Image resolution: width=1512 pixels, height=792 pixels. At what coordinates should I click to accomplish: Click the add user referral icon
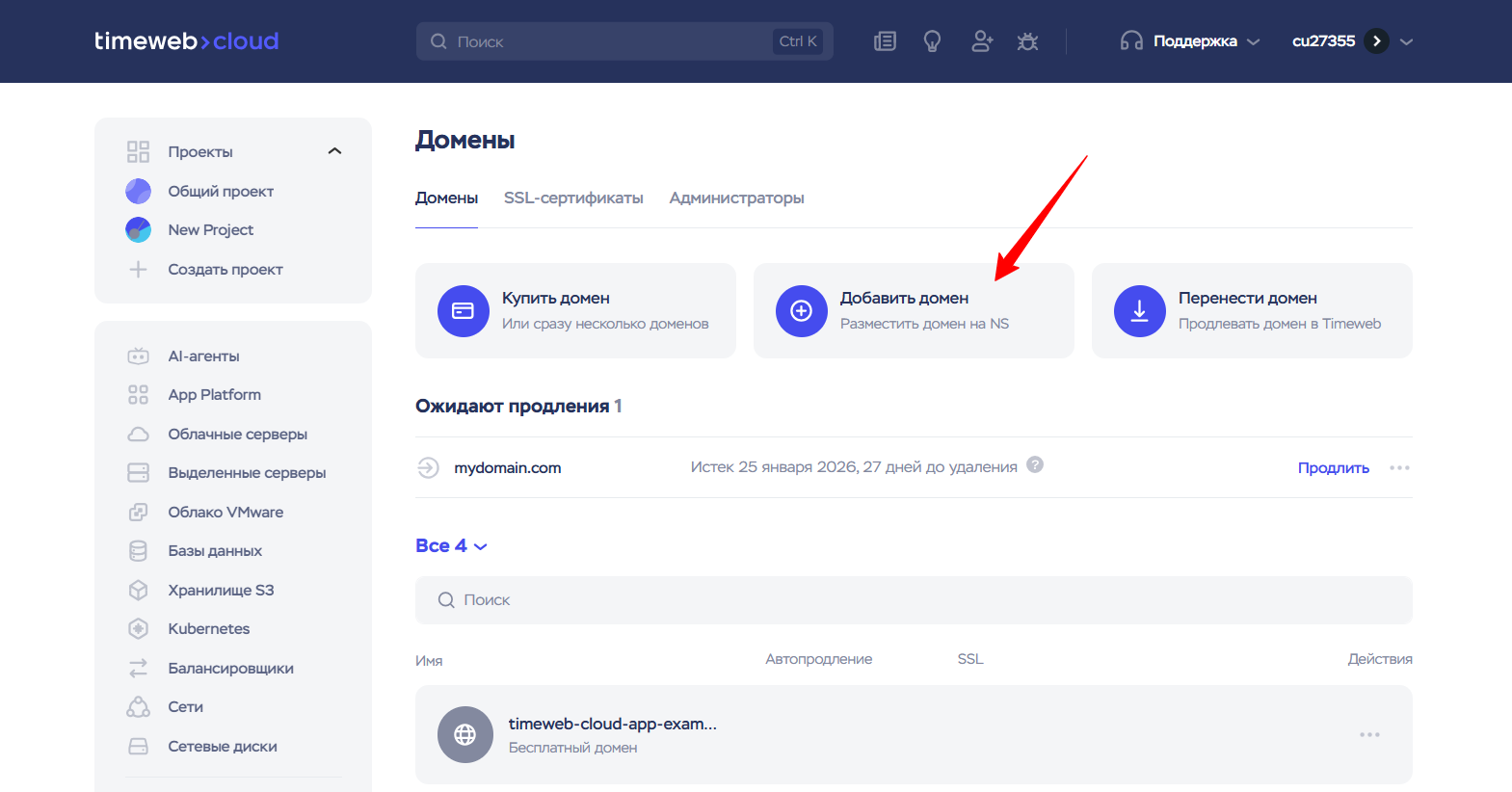pyautogui.click(x=981, y=41)
